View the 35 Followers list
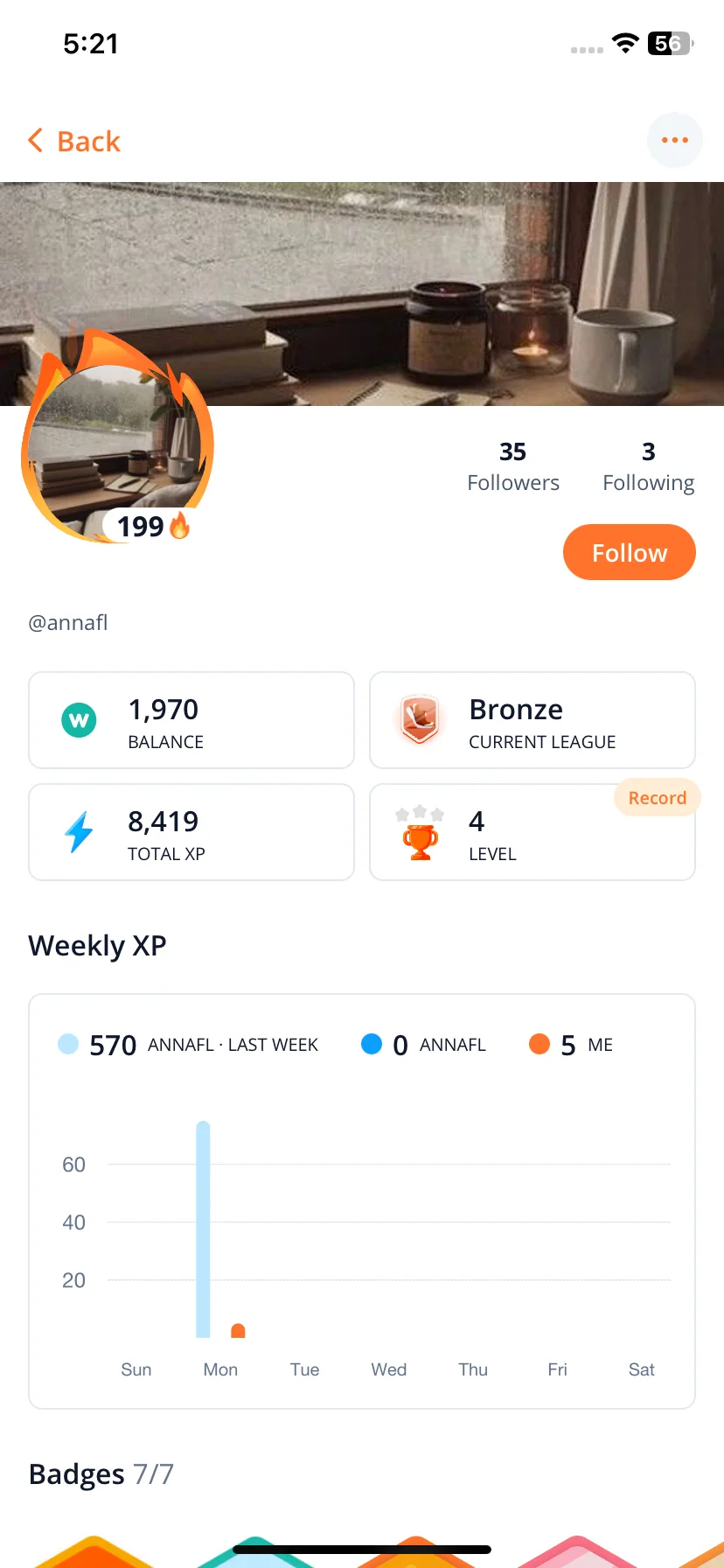This screenshot has width=724, height=1568. 513,466
